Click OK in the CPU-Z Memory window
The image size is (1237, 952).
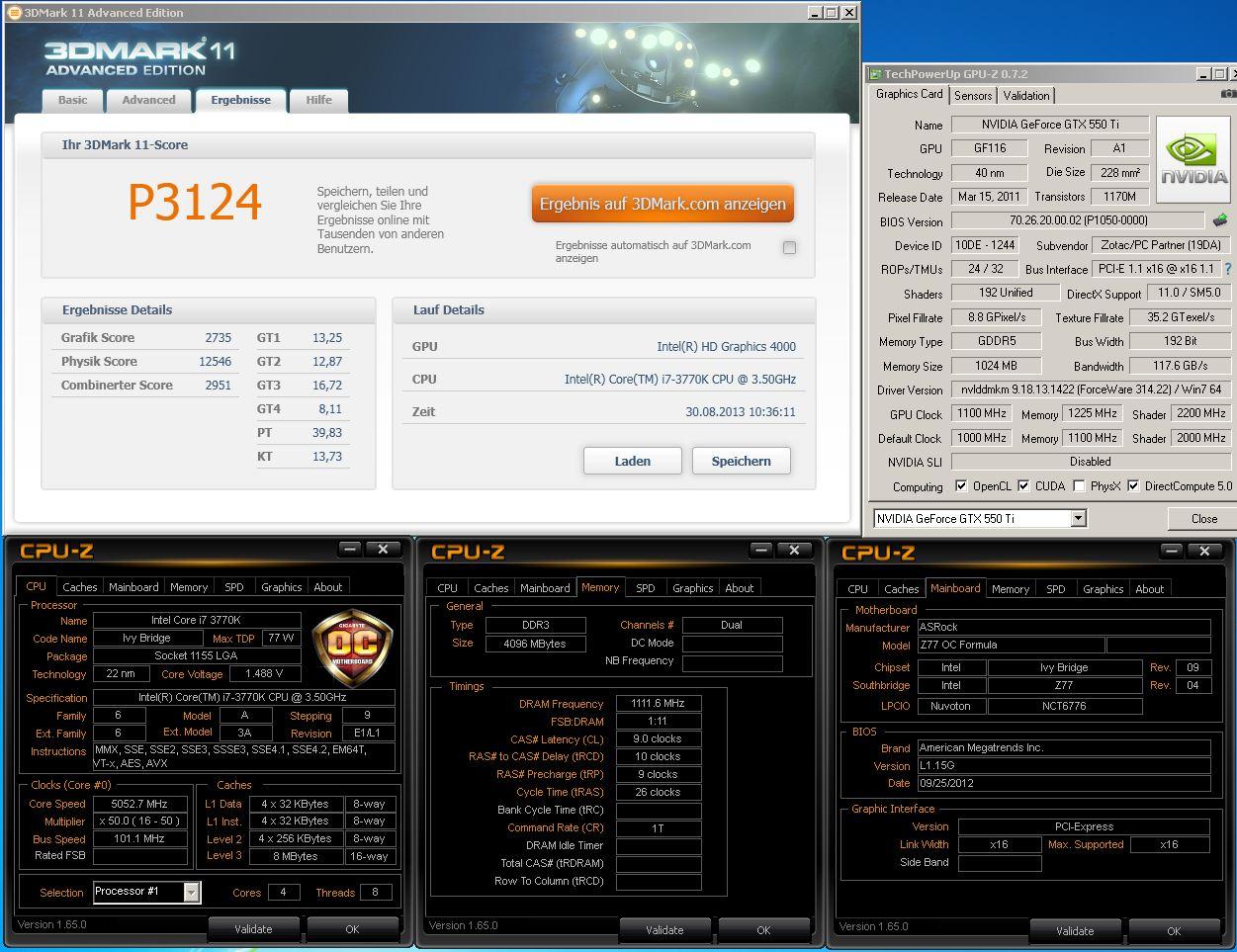pyautogui.click(x=763, y=930)
